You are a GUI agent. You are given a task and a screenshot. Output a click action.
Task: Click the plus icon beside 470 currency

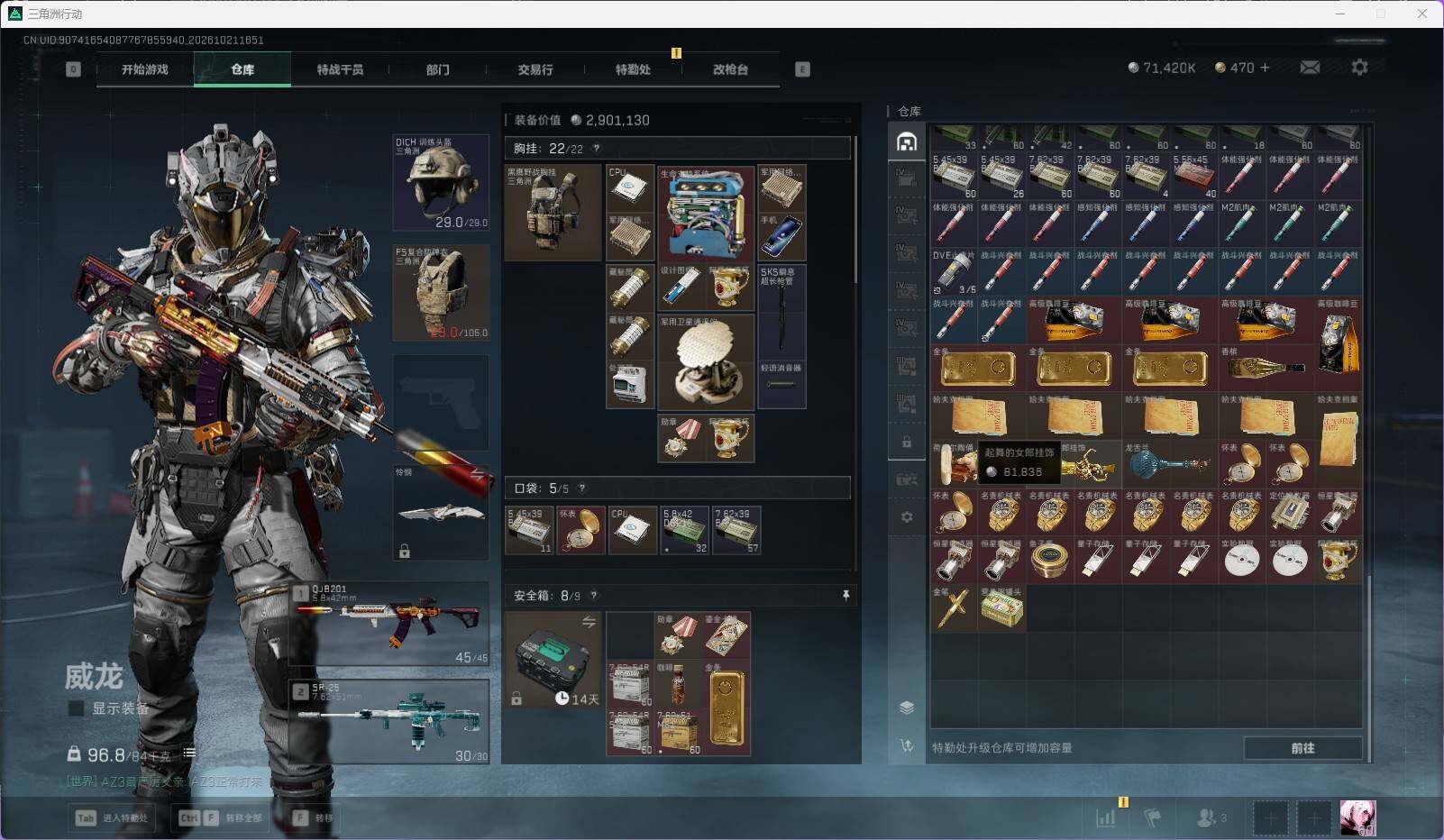coord(1265,68)
